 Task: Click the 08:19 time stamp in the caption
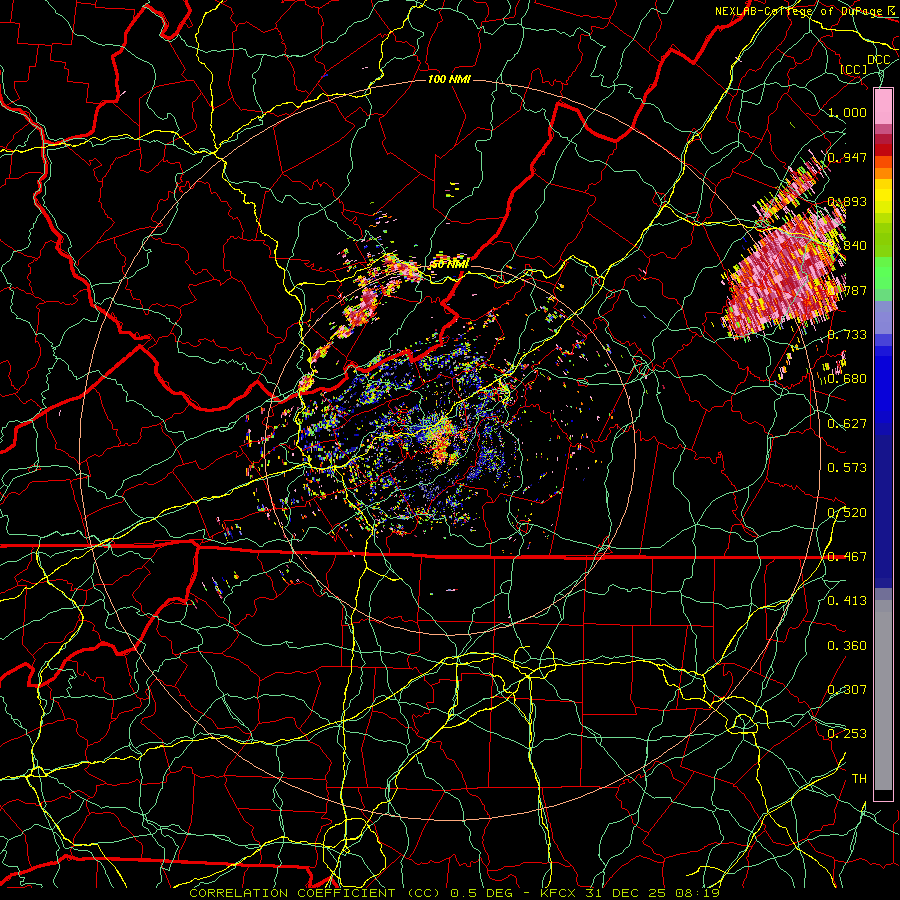tap(697, 893)
